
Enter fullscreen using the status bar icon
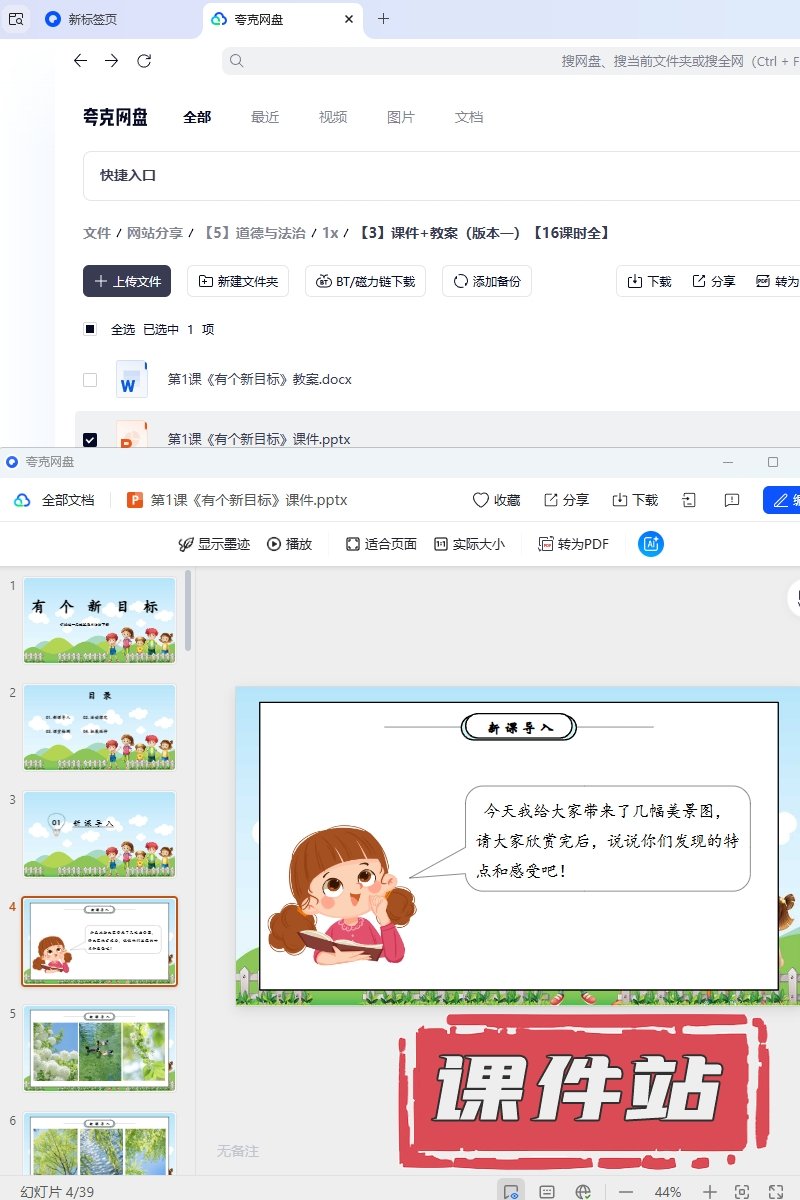(775, 1191)
